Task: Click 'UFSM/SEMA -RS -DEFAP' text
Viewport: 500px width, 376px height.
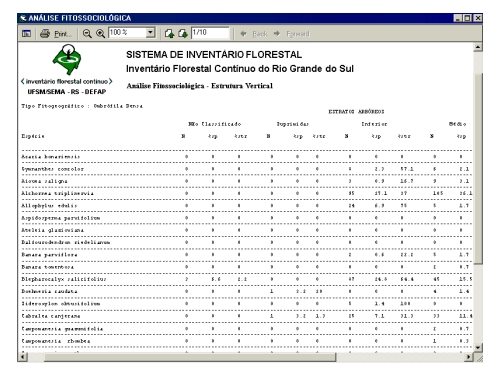Action: point(67,92)
